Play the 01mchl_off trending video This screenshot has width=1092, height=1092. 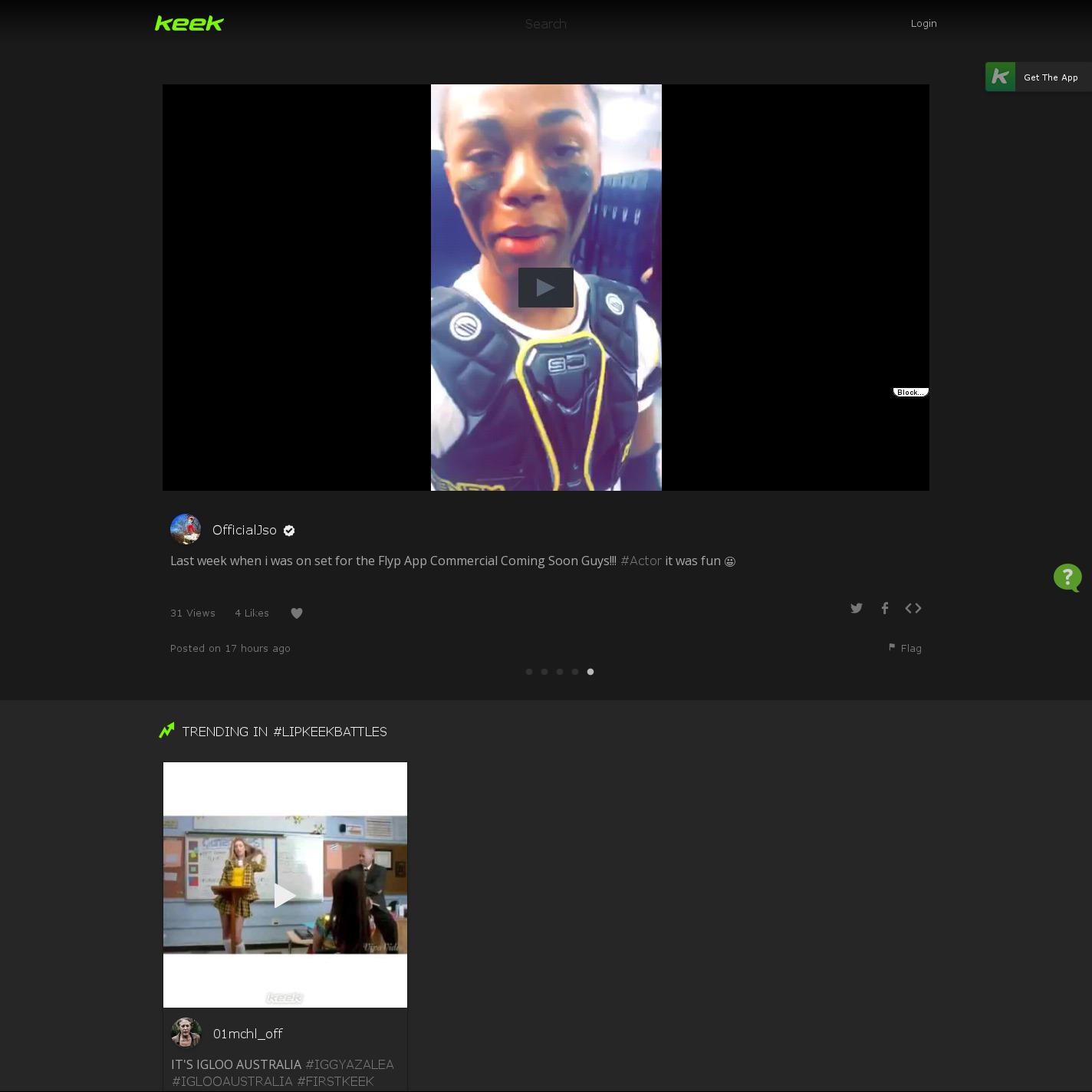285,895
